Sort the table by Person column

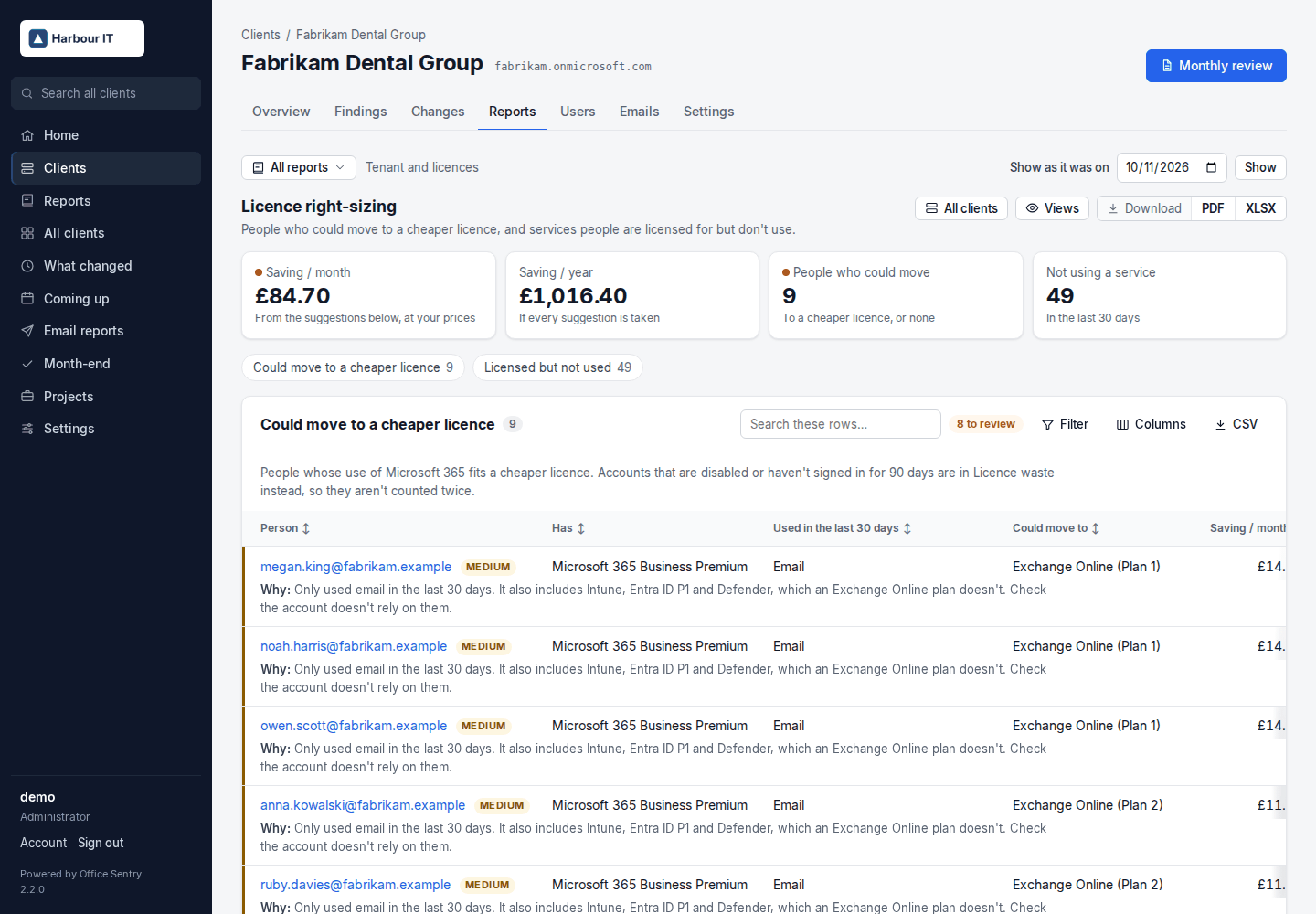[x=285, y=528]
